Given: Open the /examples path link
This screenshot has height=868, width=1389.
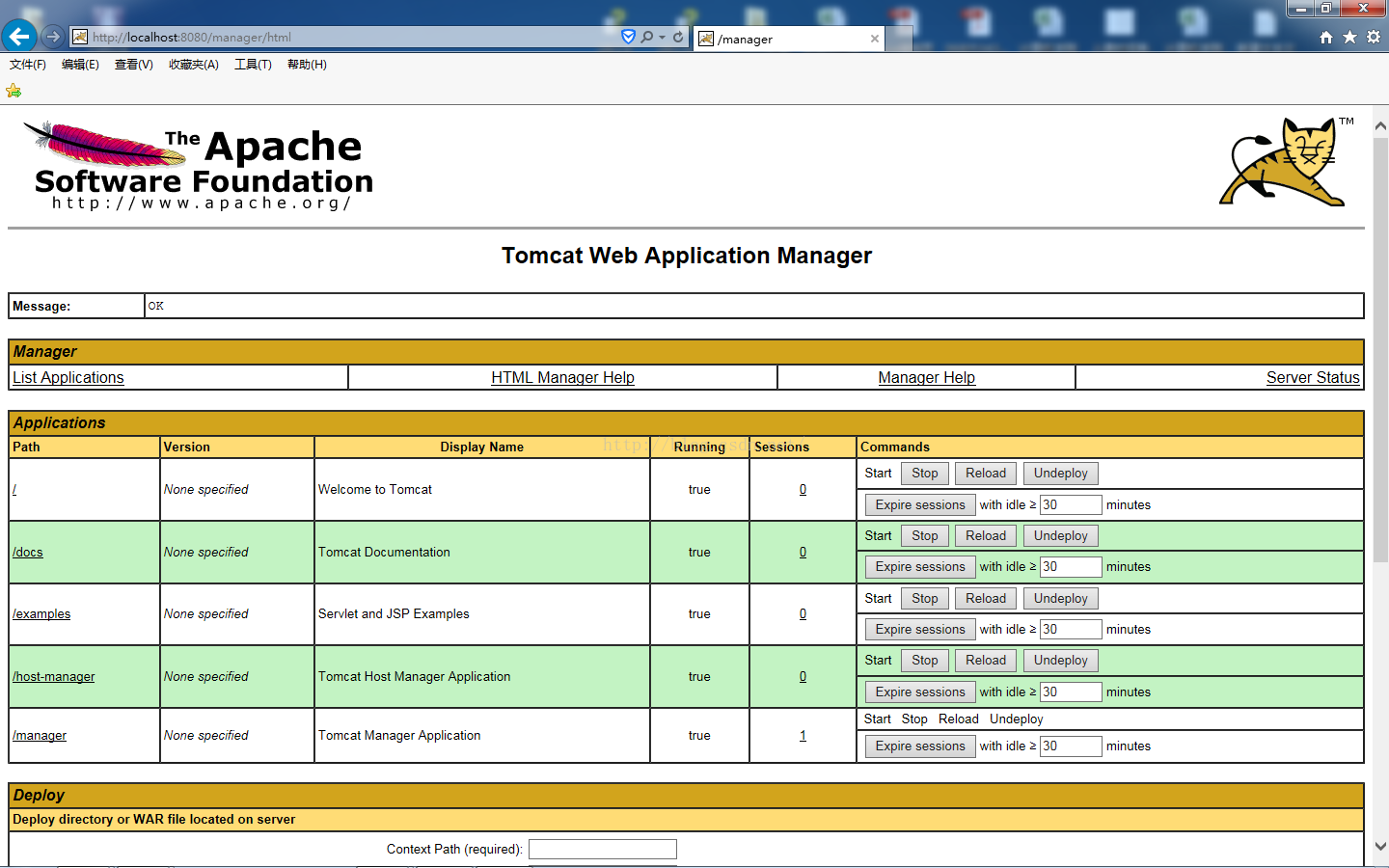Looking at the screenshot, I should point(41,614).
